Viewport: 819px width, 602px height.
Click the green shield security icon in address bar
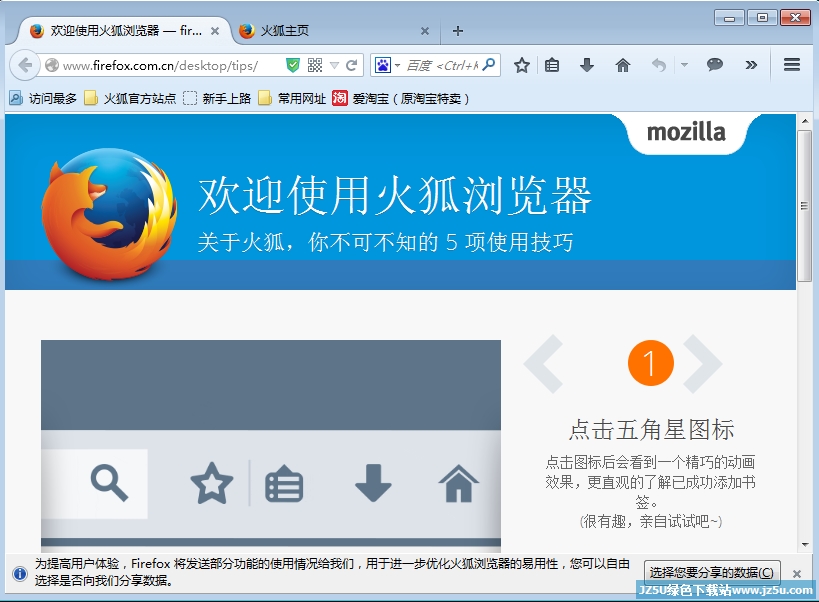click(x=292, y=65)
